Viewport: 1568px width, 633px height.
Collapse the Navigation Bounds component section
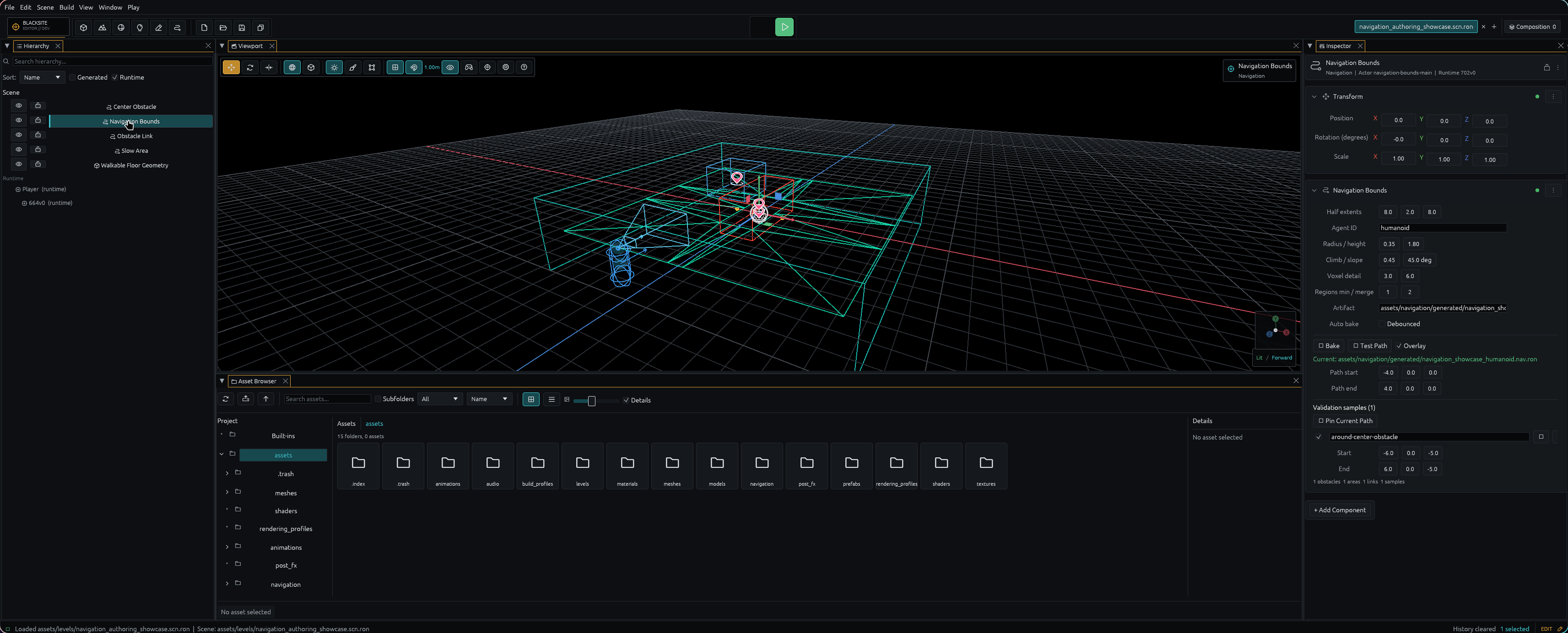coord(1314,190)
